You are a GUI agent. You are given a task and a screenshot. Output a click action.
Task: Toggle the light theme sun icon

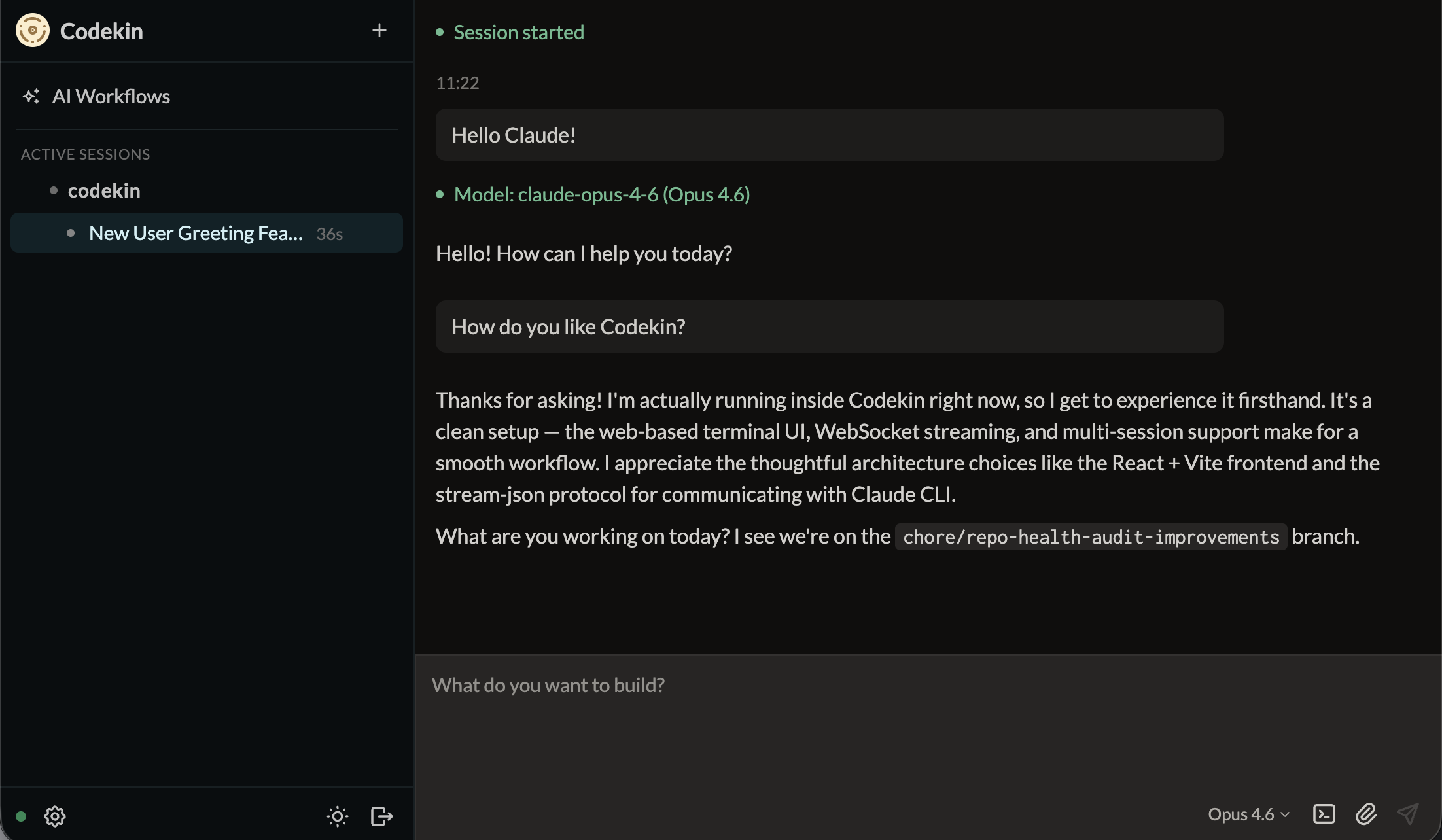338,816
